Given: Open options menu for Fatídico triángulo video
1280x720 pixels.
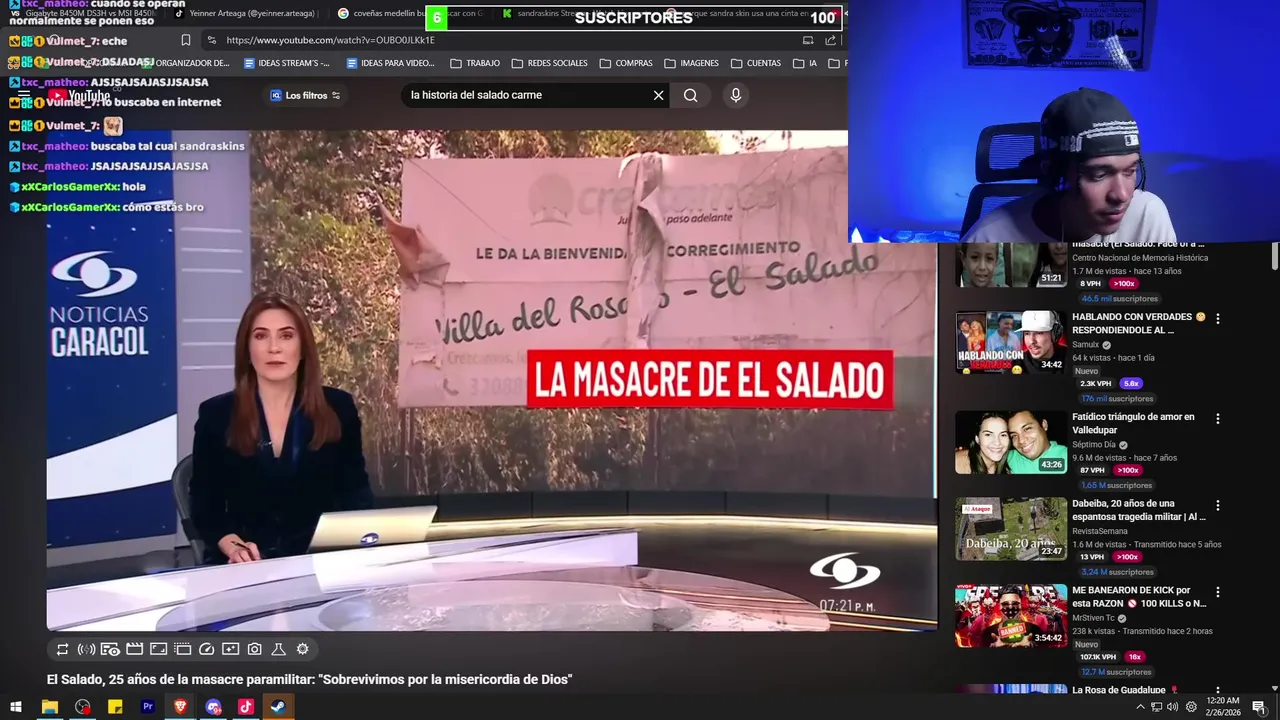Looking at the screenshot, I should (x=1217, y=418).
